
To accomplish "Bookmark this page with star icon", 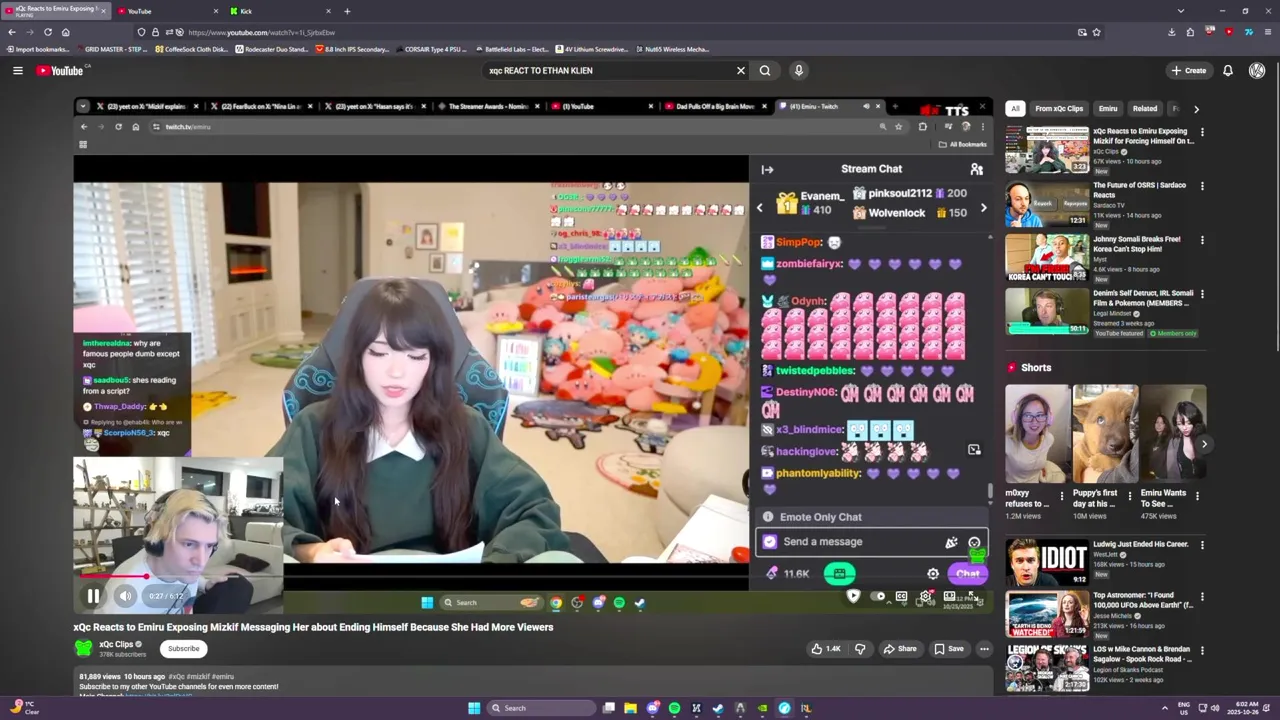I will 1096,32.
